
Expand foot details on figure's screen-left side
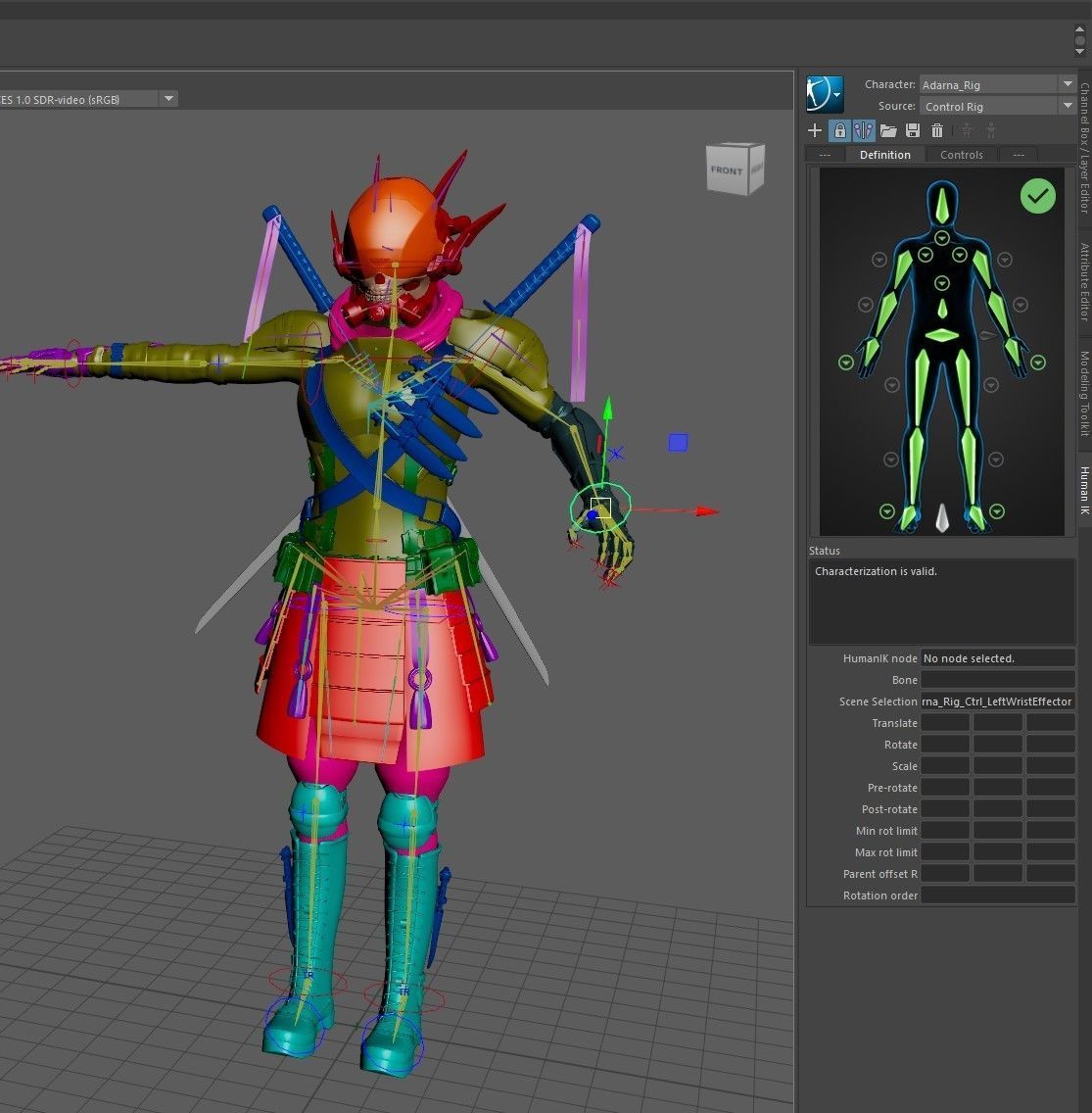point(887,511)
